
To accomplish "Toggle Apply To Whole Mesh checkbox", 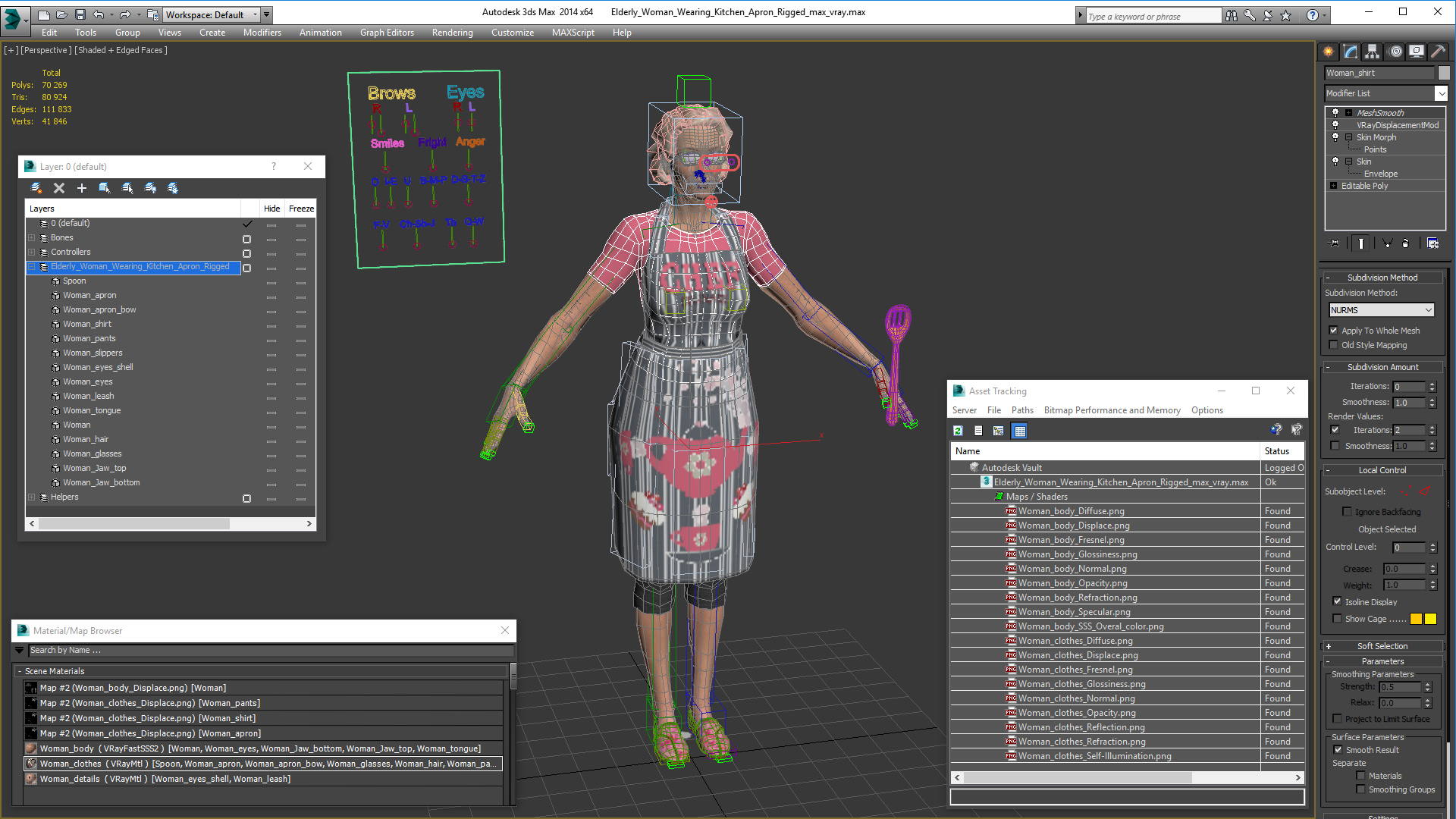I will pyautogui.click(x=1334, y=331).
